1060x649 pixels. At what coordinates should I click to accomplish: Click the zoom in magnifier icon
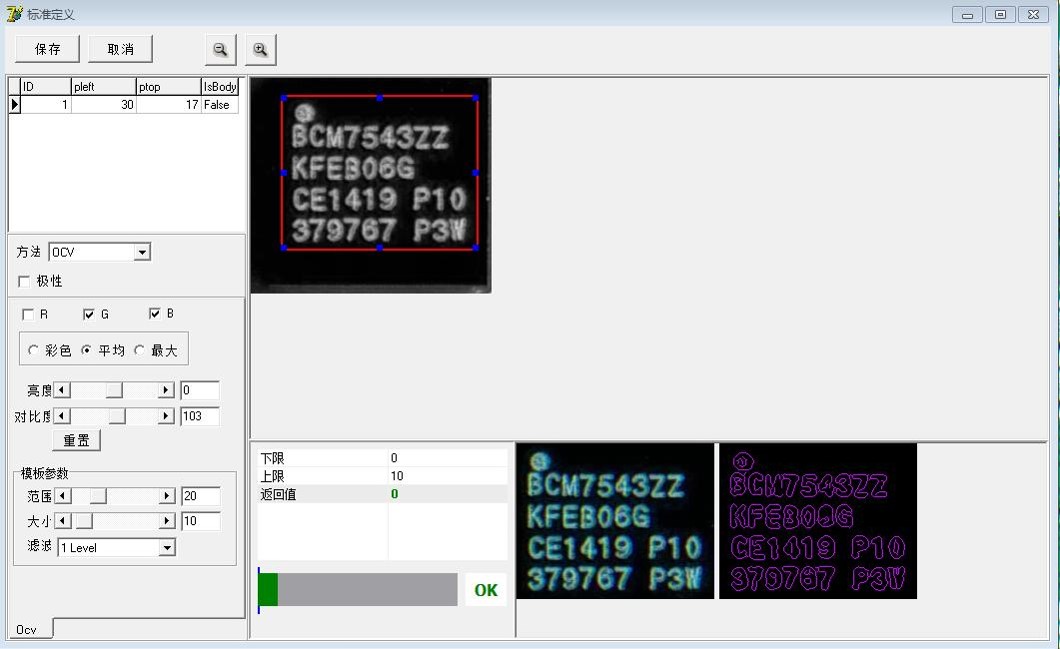[x=260, y=49]
